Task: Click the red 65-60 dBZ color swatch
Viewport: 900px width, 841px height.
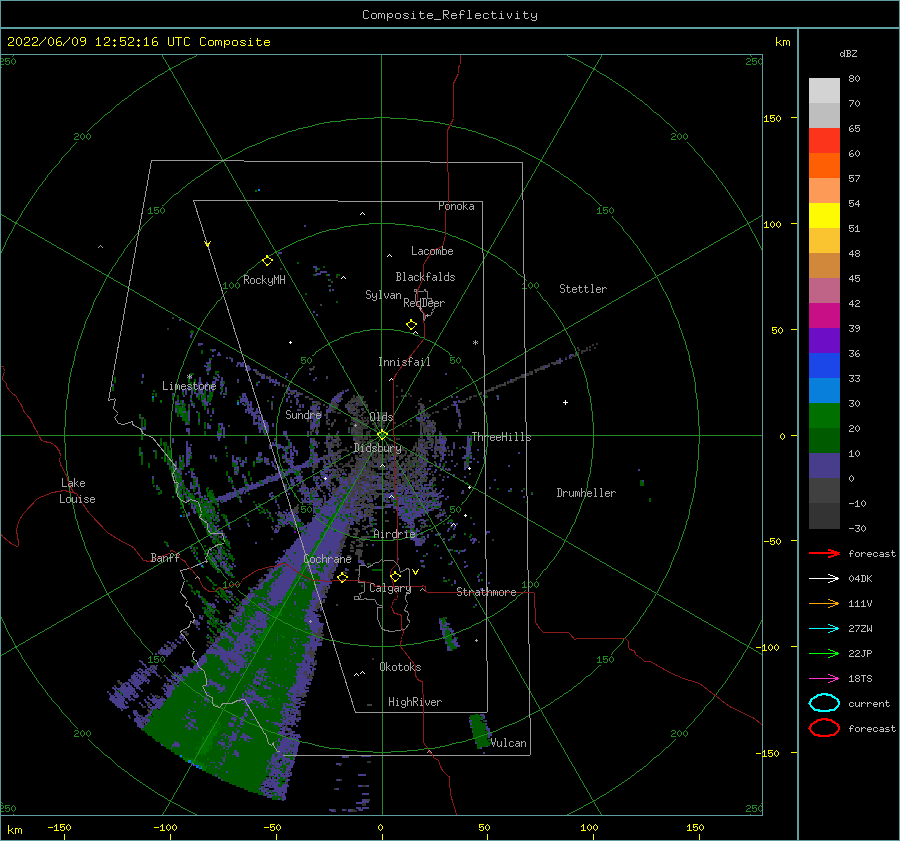Action: tap(824, 141)
